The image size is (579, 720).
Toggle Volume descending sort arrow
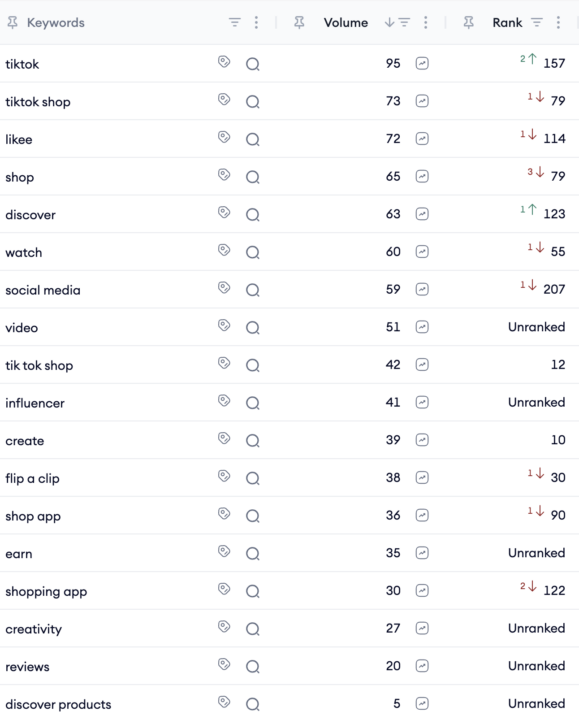(x=389, y=22)
